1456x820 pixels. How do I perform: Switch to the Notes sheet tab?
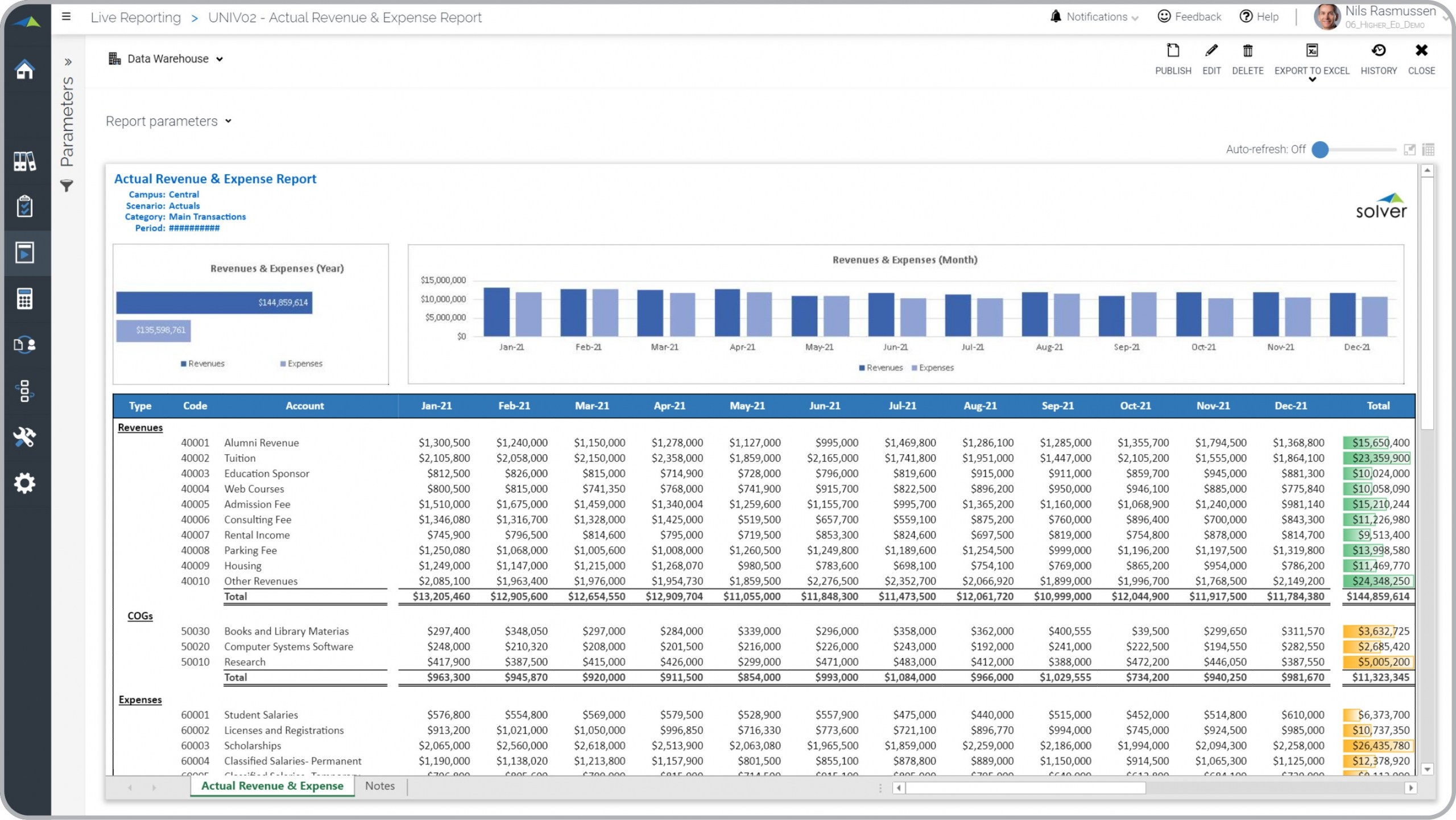(379, 786)
